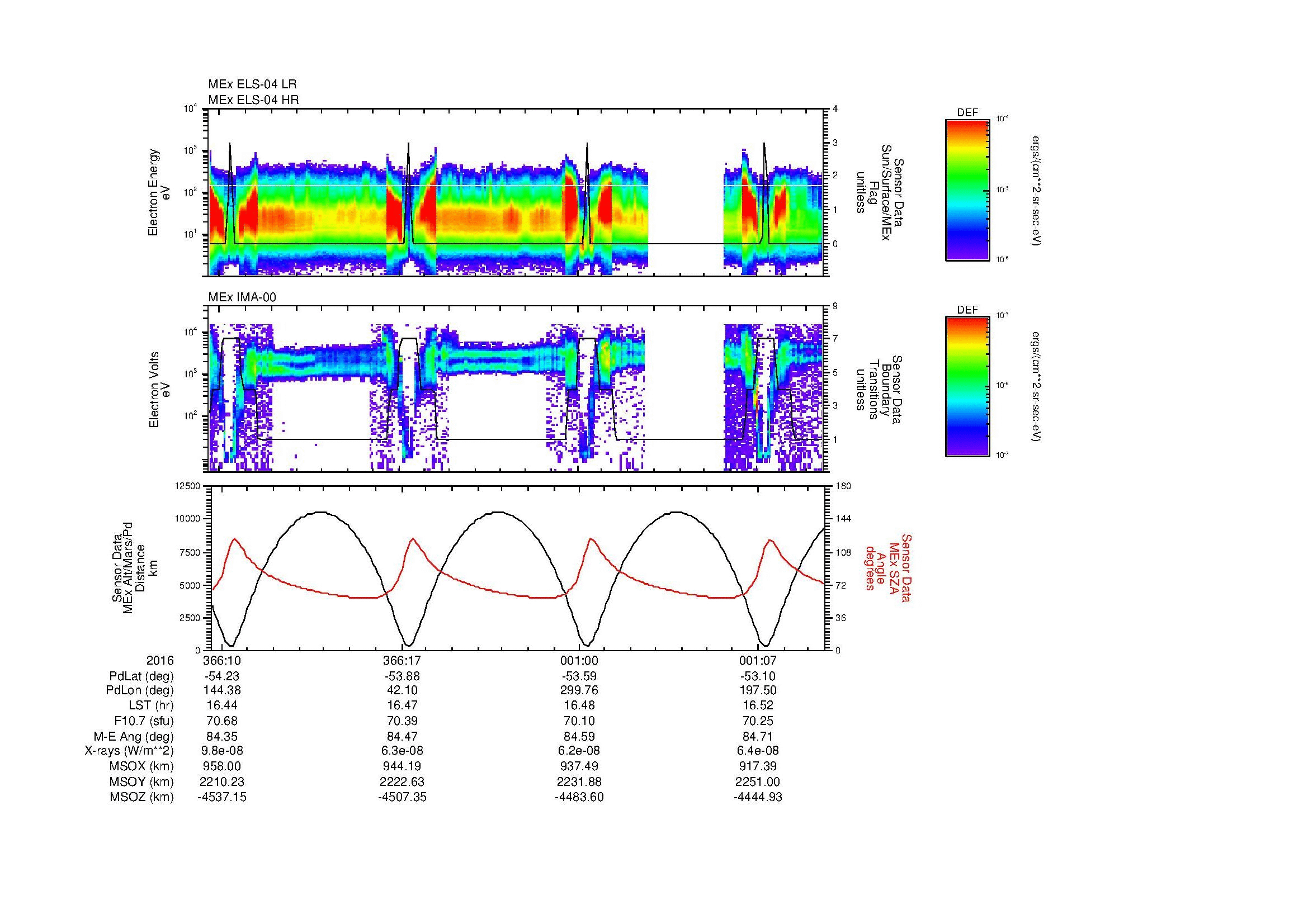Click the LST value 16.52
Viewport: 1308px width, 924px height.
[758, 706]
